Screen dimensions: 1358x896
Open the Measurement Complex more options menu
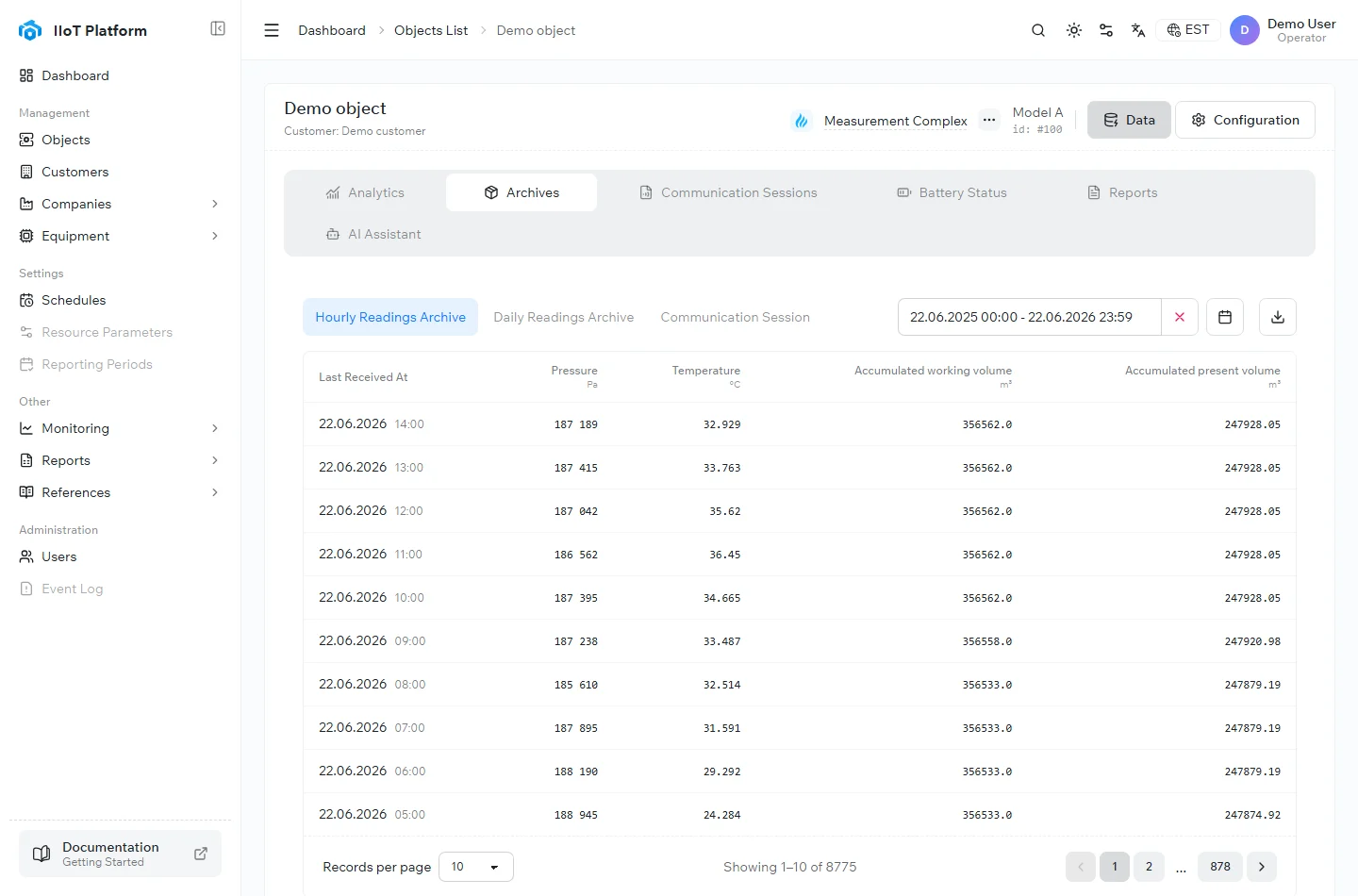(x=988, y=120)
